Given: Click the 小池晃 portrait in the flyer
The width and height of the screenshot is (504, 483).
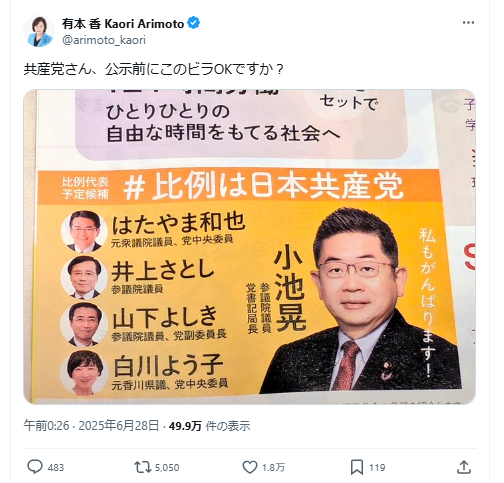Looking at the screenshot, I should tap(362, 300).
